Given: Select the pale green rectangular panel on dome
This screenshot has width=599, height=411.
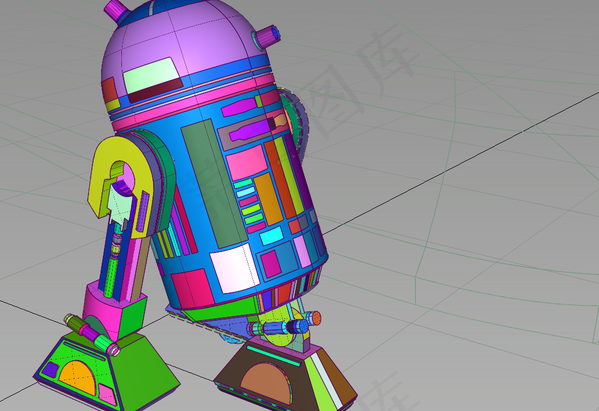Looking at the screenshot, I should [x=151, y=75].
